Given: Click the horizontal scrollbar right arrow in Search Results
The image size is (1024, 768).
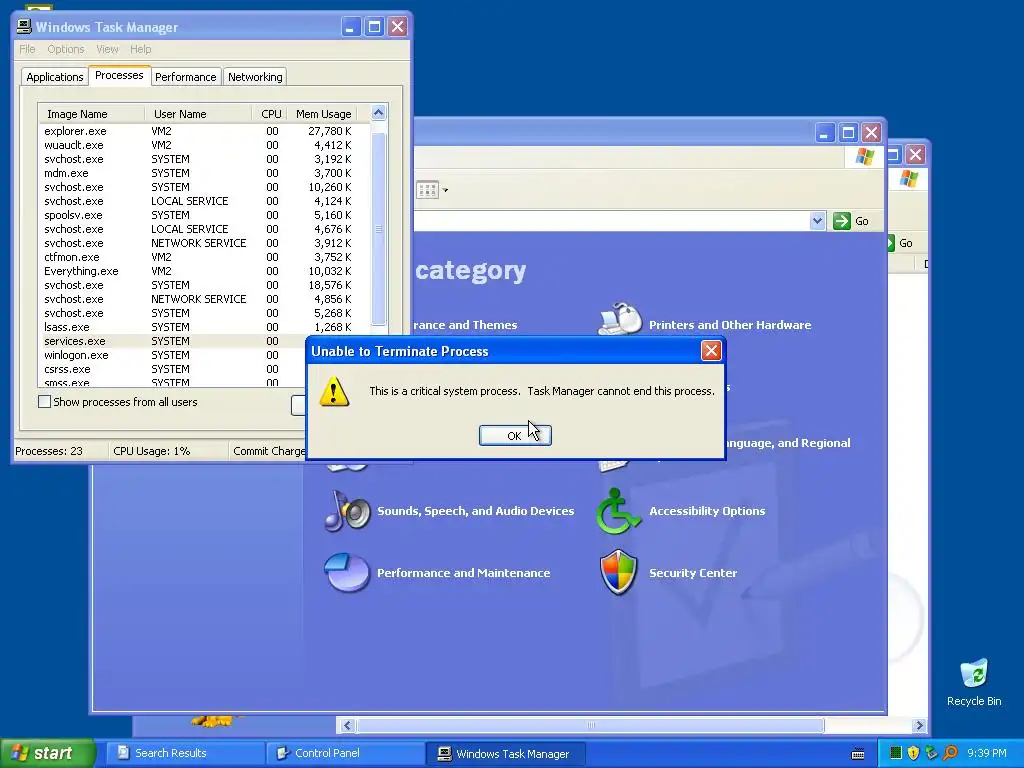Looking at the screenshot, I should point(919,725).
